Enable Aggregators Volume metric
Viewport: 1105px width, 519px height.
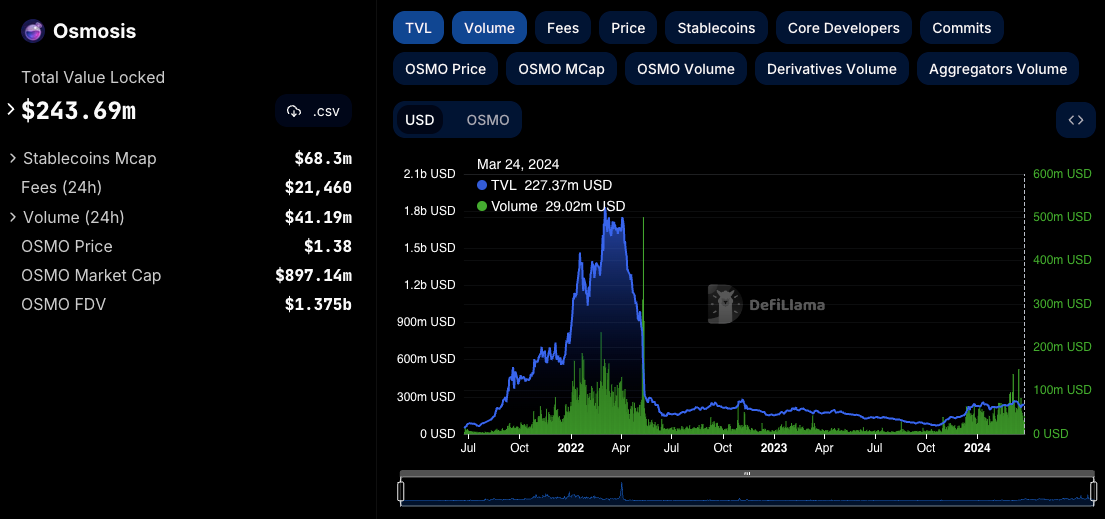(x=997, y=69)
